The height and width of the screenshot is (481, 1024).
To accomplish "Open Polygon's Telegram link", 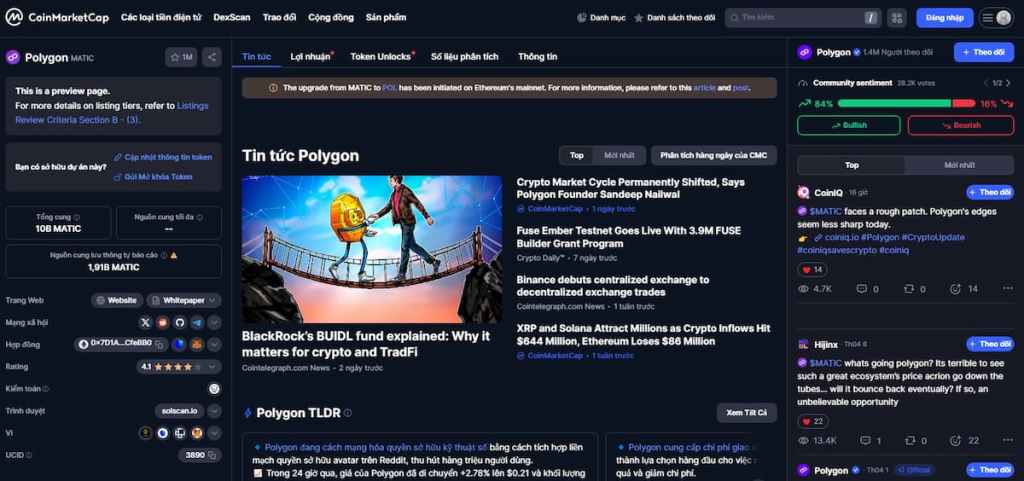I will [x=197, y=322].
